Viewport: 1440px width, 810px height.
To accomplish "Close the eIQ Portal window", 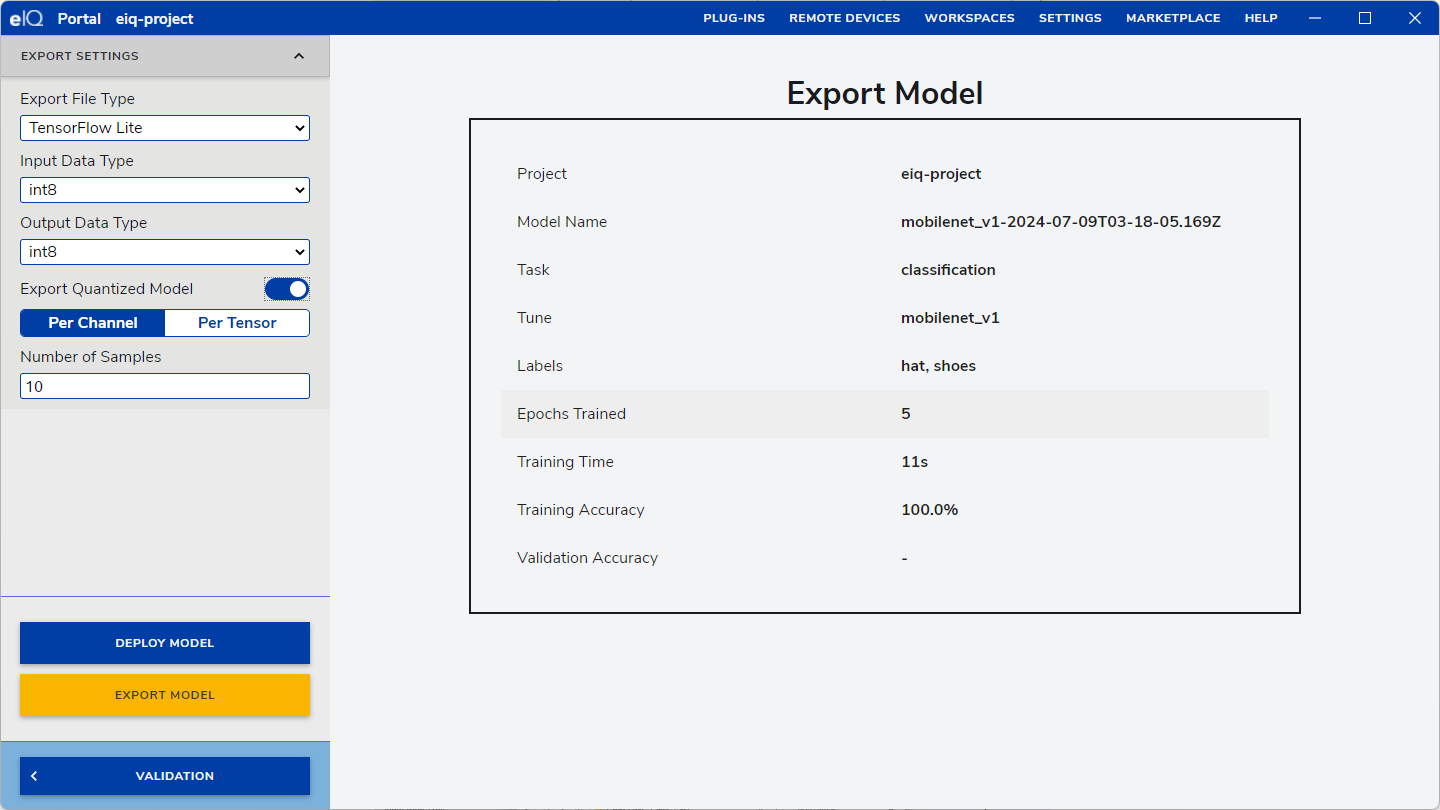I will (x=1414, y=18).
